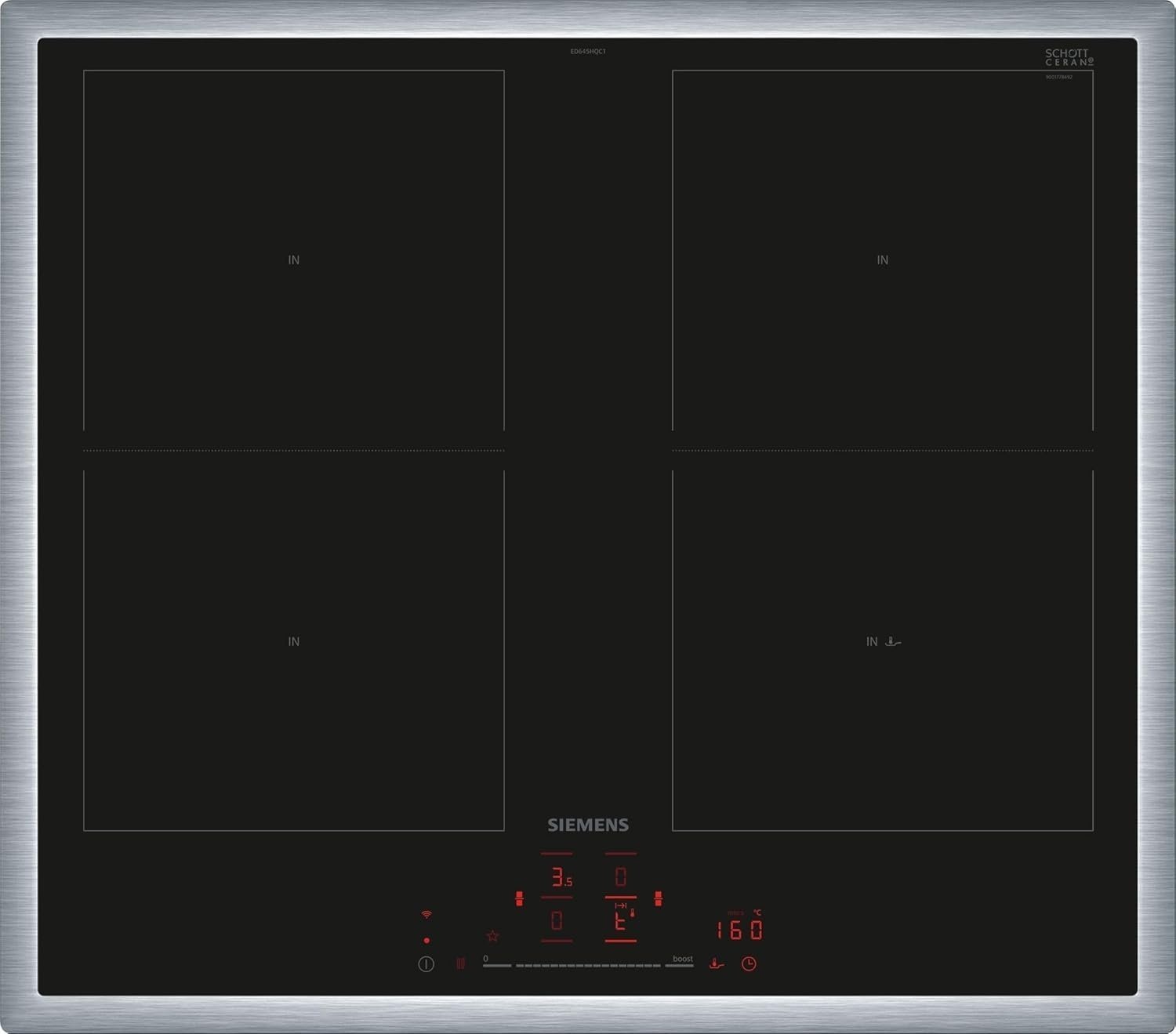Tap the timer clock icon
1176x1034 pixels.
(749, 964)
